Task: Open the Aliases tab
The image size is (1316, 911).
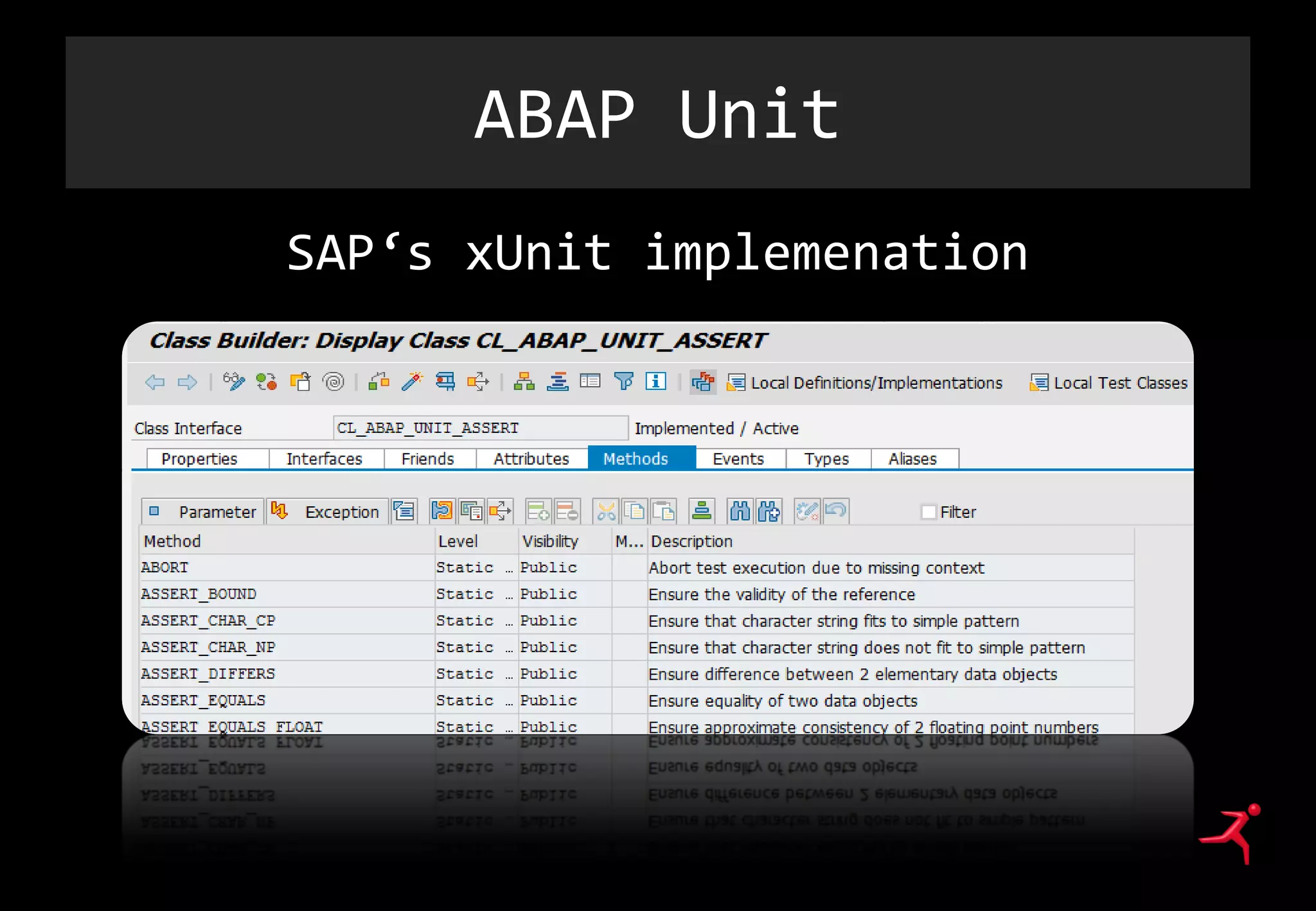Action: click(x=915, y=459)
